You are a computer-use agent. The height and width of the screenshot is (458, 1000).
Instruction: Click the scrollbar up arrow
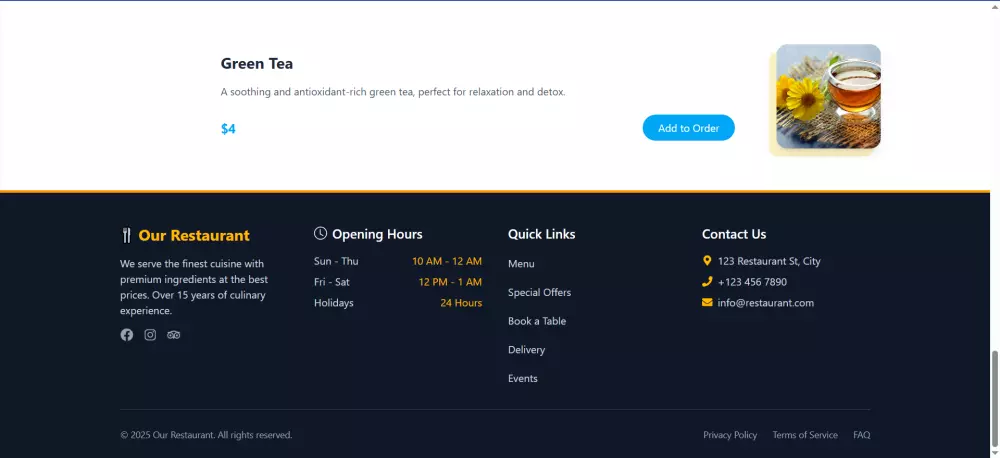click(x=995, y=5)
